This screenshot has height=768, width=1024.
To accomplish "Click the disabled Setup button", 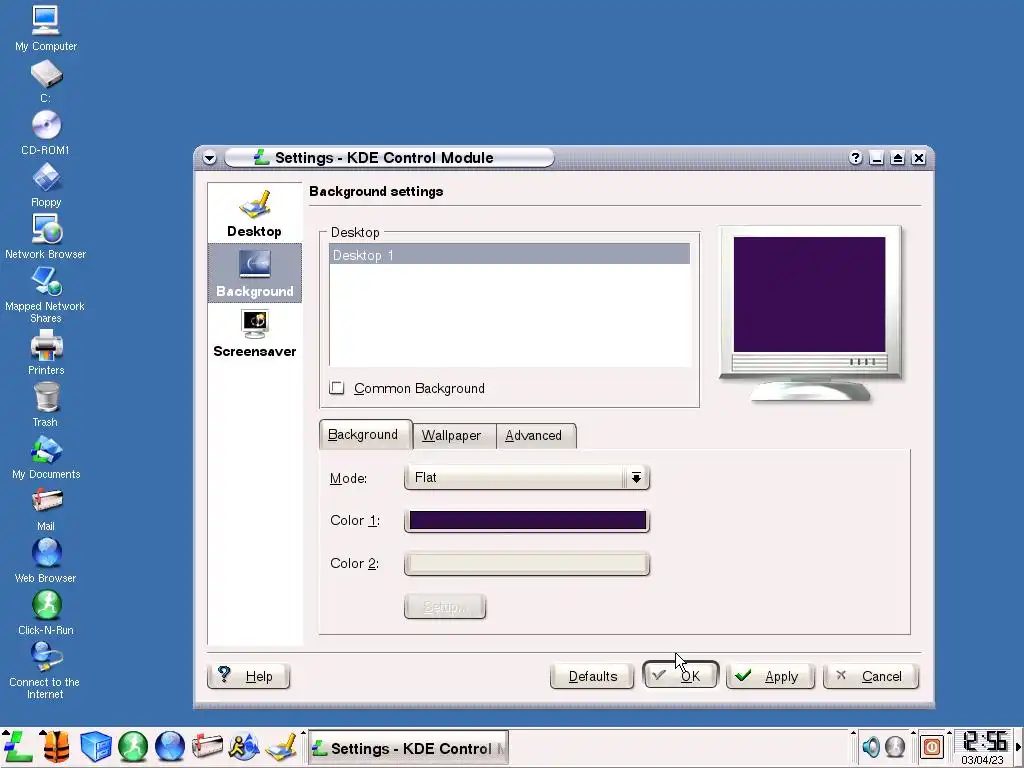I will click(445, 607).
